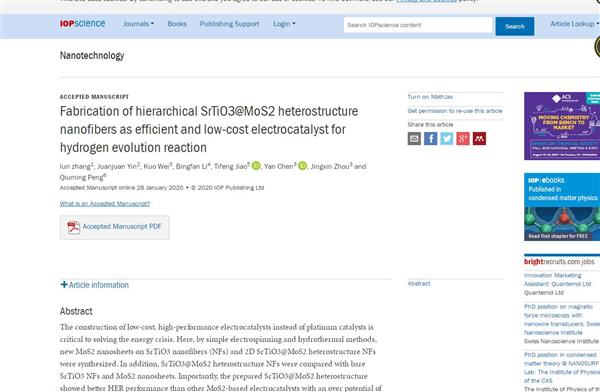
Task: Click Get permission to re-use this article
Action: tap(455, 111)
